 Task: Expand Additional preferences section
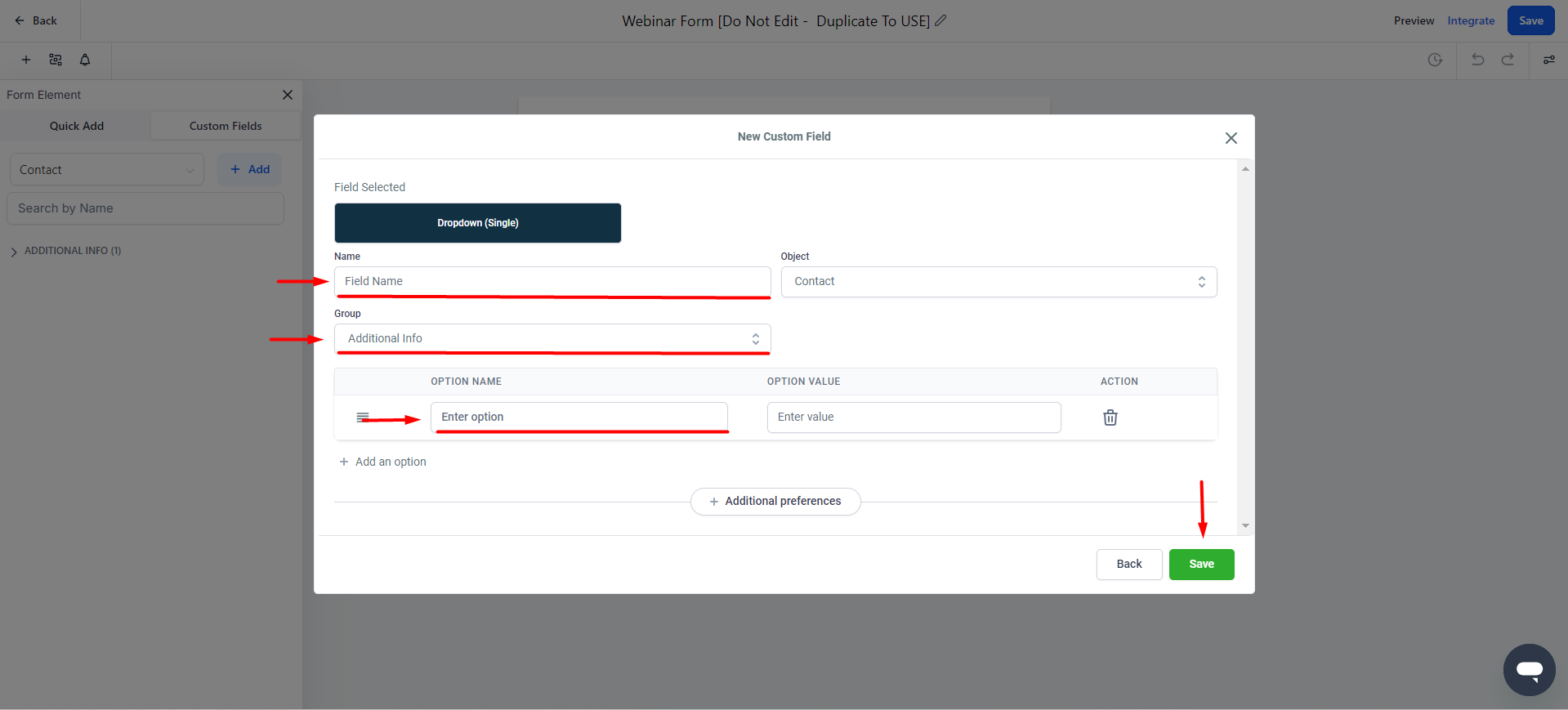[775, 502]
